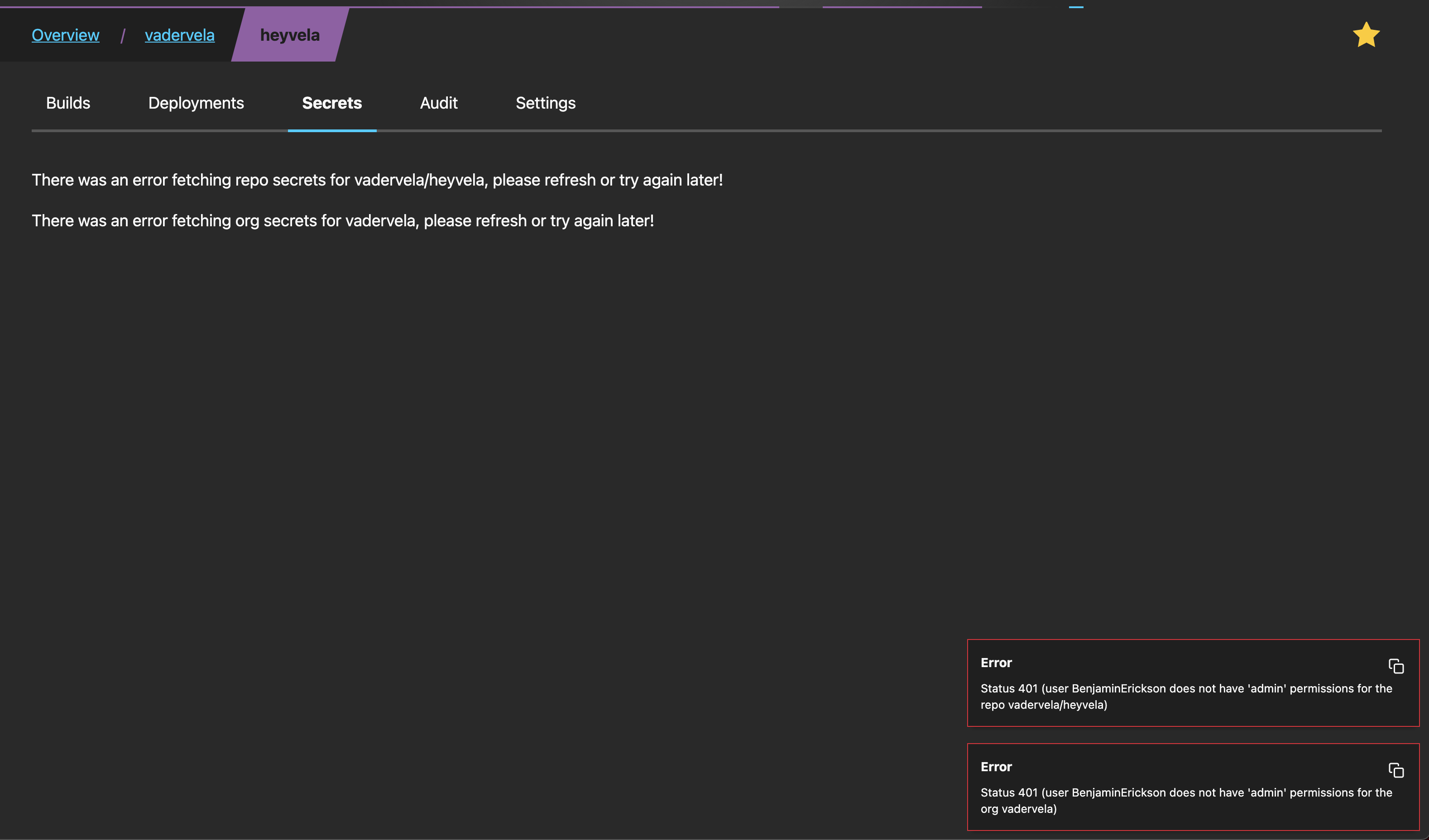Image resolution: width=1429 pixels, height=840 pixels.
Task: Go to the Audit tab
Action: [x=438, y=103]
